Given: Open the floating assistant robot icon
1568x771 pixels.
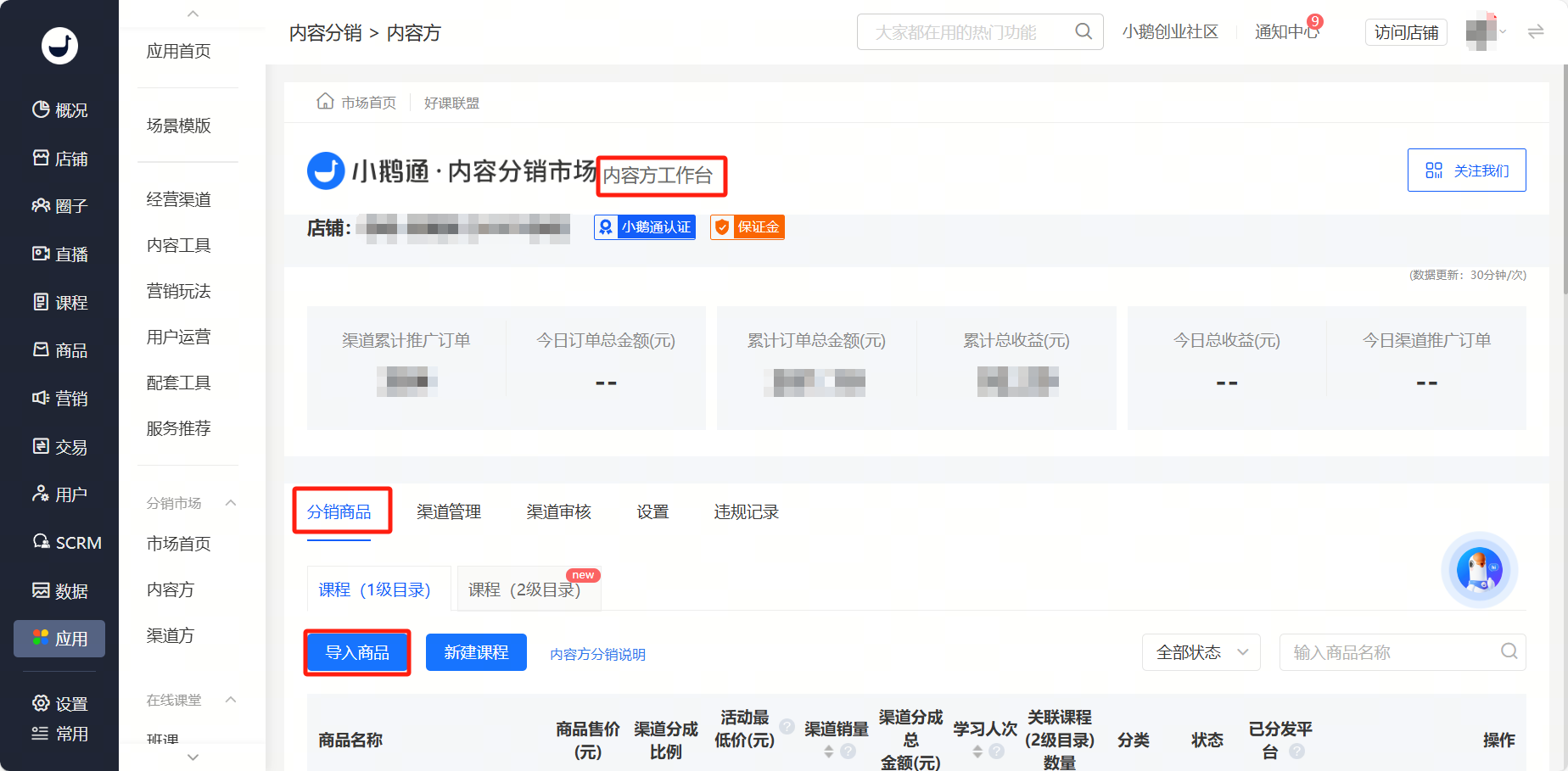Looking at the screenshot, I should point(1479,570).
